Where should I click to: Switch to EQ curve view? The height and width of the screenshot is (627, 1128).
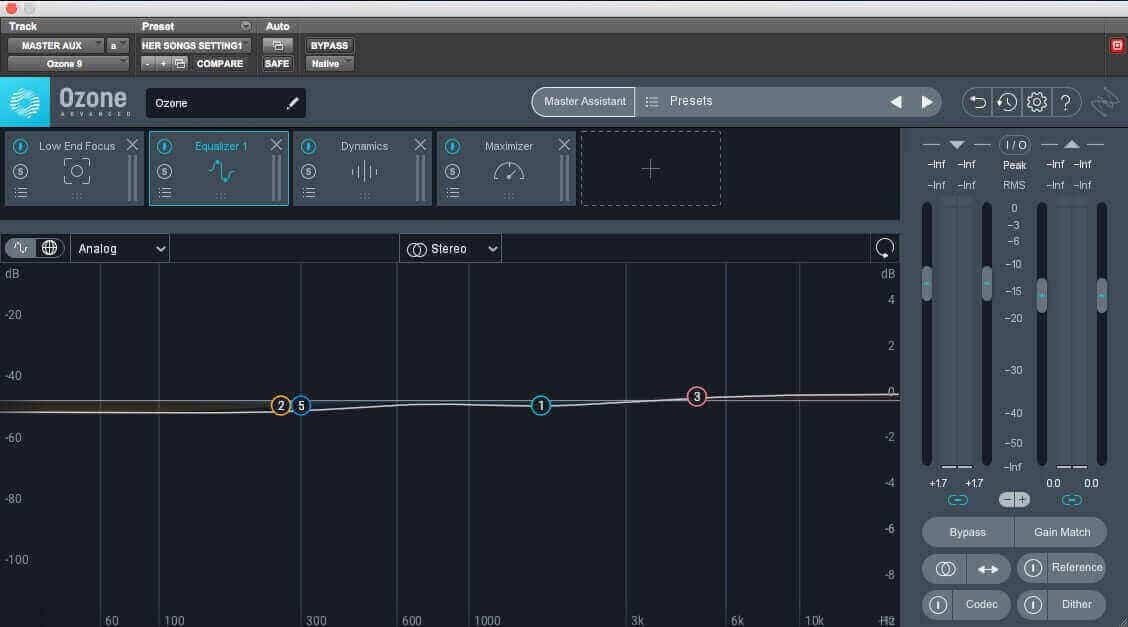(x=21, y=248)
